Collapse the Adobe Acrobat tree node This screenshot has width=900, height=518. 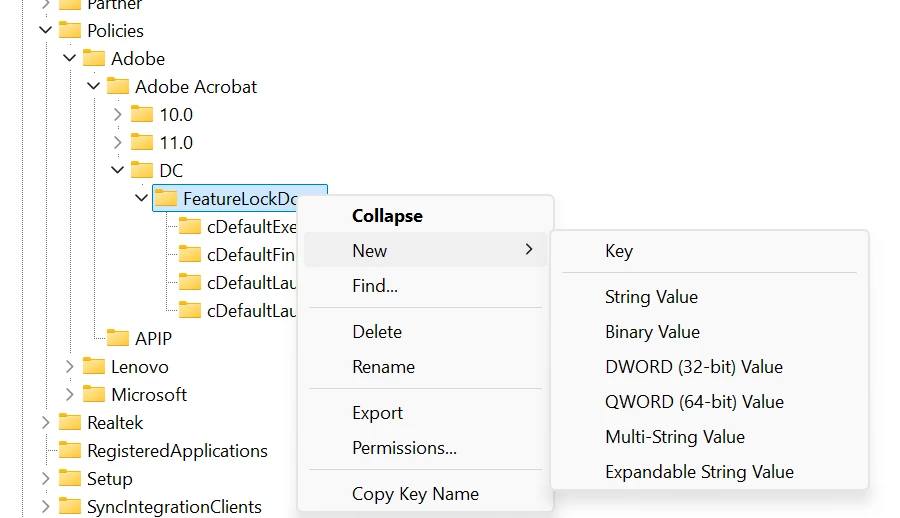click(x=94, y=86)
